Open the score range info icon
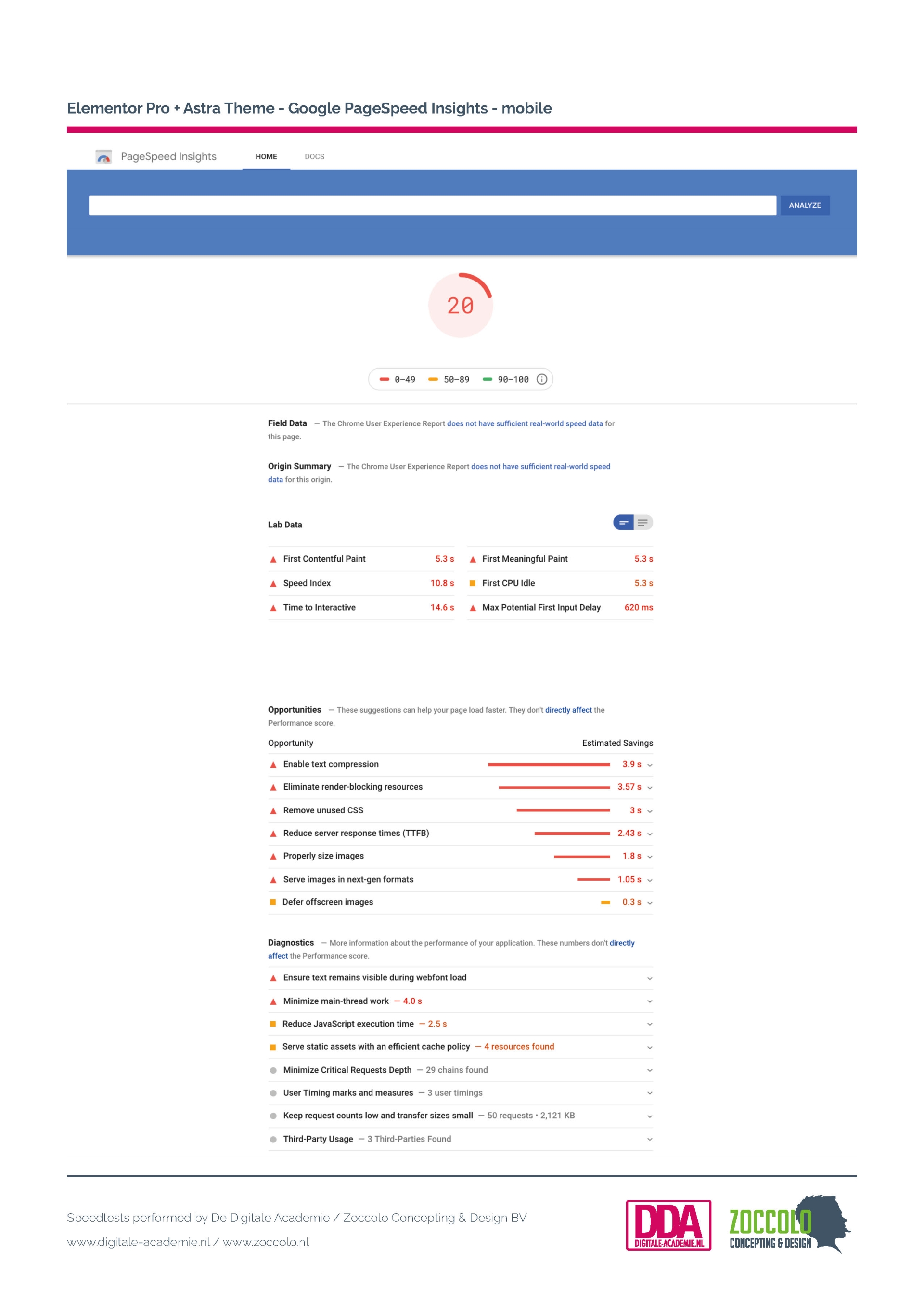 click(x=542, y=379)
